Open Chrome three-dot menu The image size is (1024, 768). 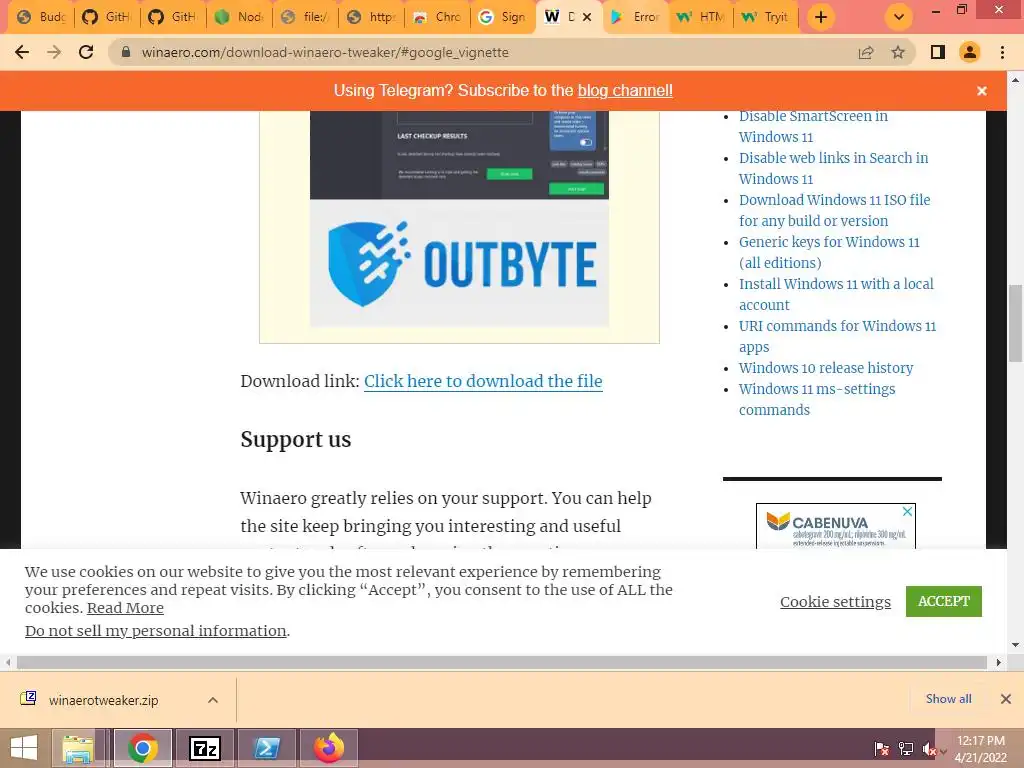pos(1002,52)
